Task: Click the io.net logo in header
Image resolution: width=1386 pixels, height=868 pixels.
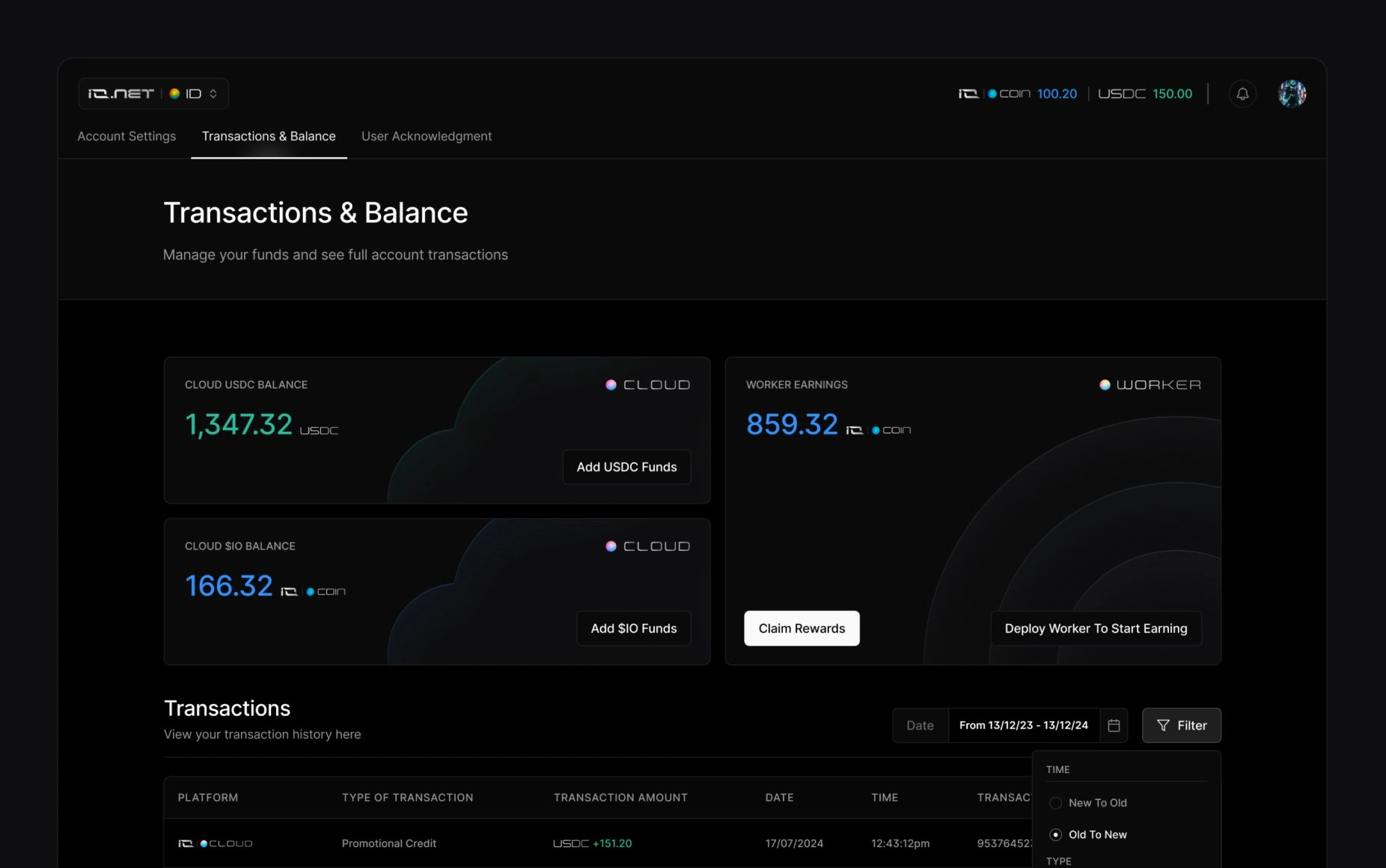Action: (x=120, y=94)
